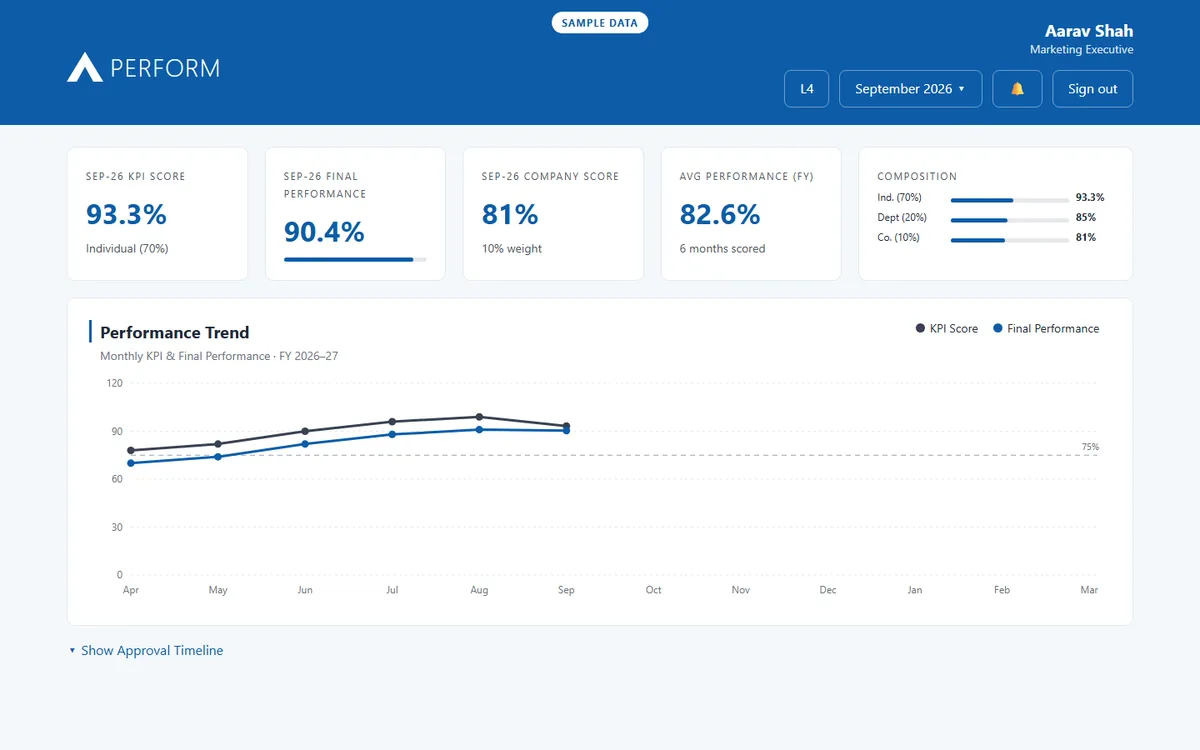The width and height of the screenshot is (1200, 750).
Task: Click the 81% company score value
Action: (x=510, y=214)
